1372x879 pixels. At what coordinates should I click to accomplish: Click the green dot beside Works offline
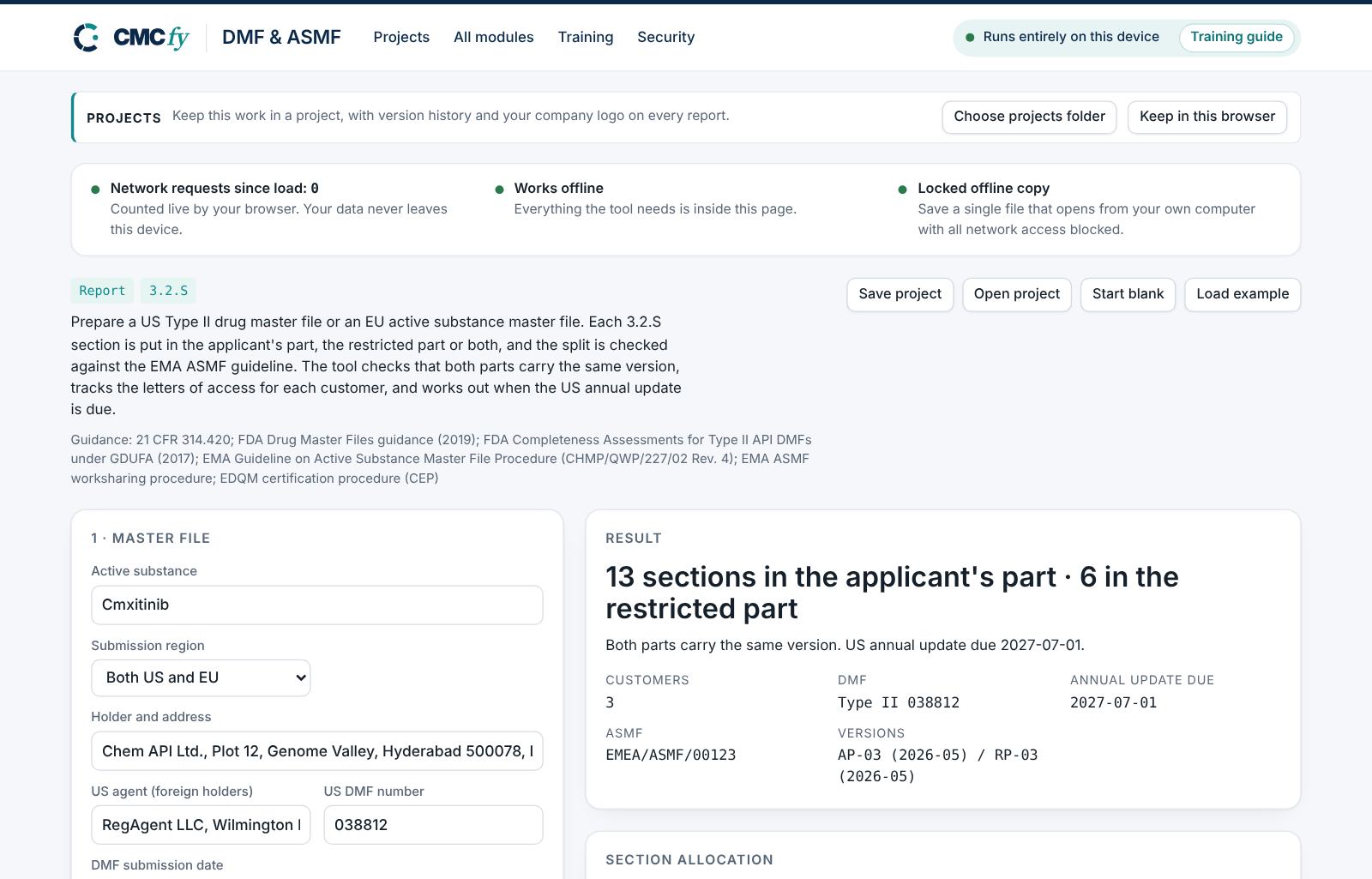coord(499,190)
